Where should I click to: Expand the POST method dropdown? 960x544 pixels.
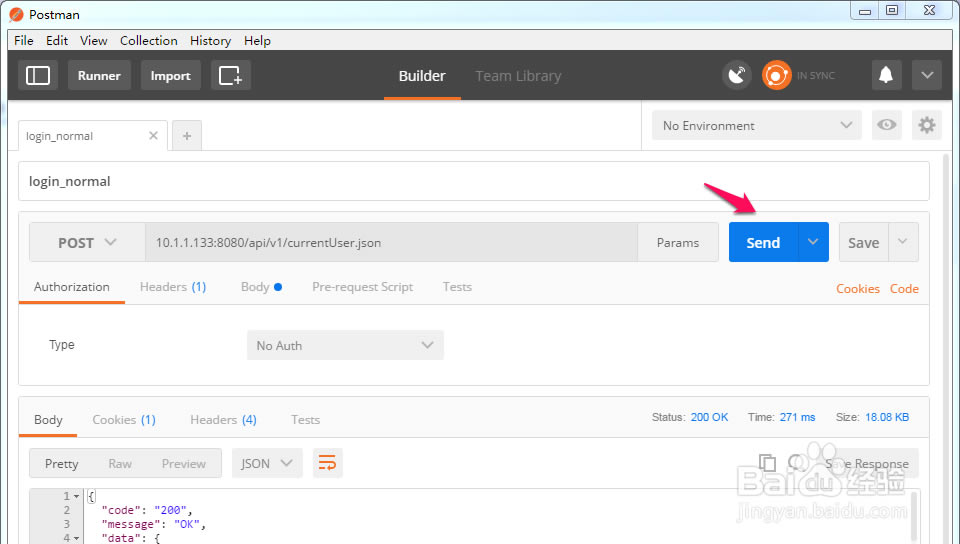pos(87,242)
